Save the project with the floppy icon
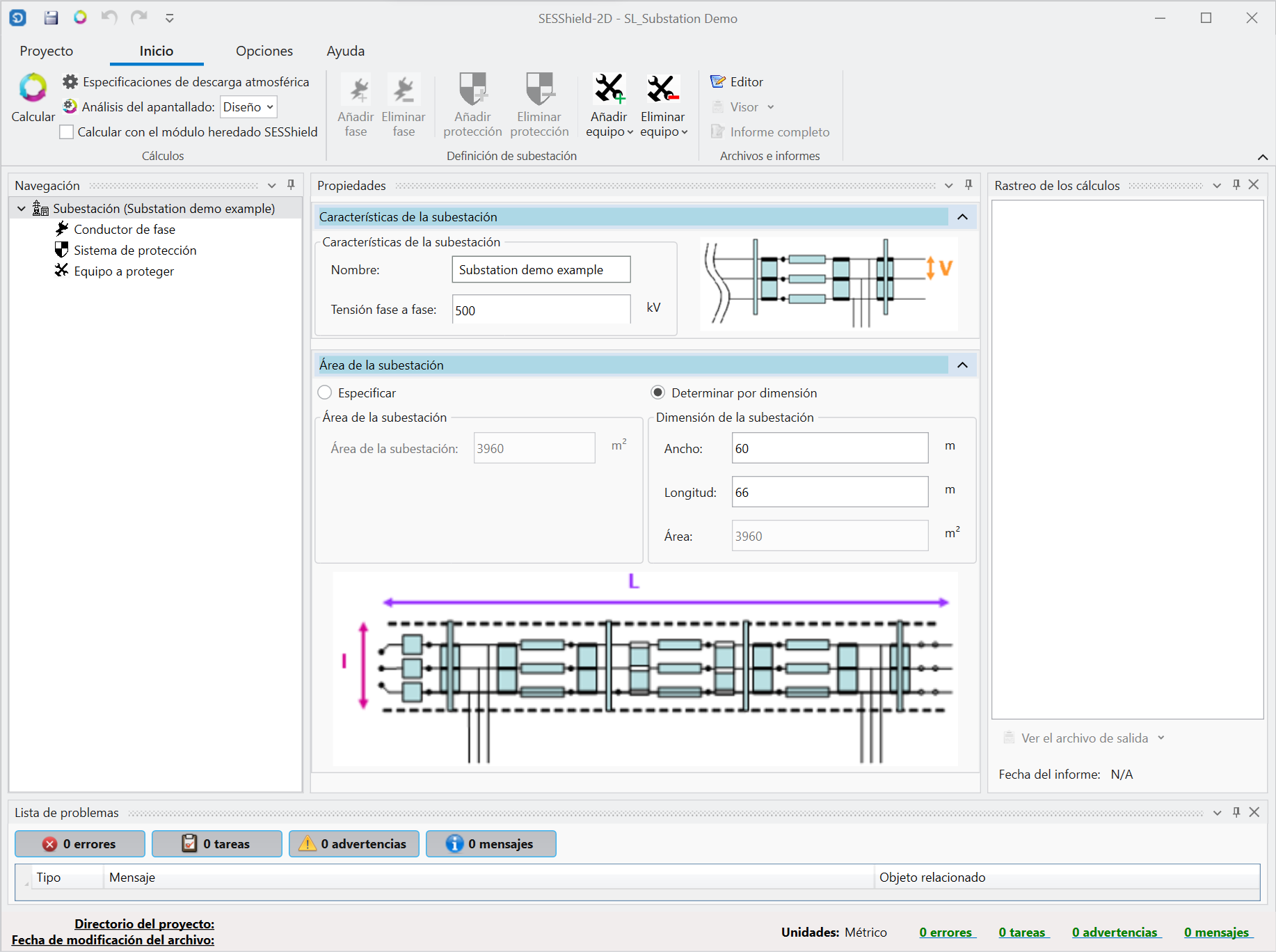Image resolution: width=1276 pixels, height=952 pixels. pyautogui.click(x=51, y=18)
